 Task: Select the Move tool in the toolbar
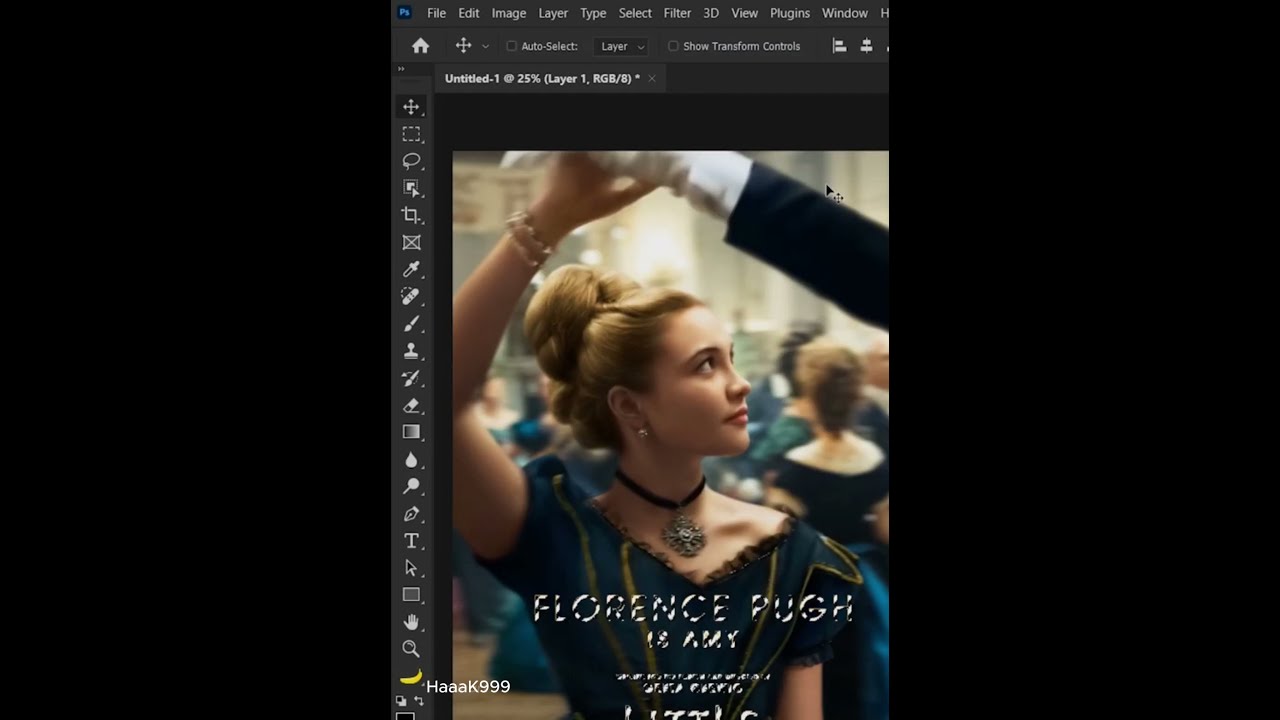click(411, 107)
